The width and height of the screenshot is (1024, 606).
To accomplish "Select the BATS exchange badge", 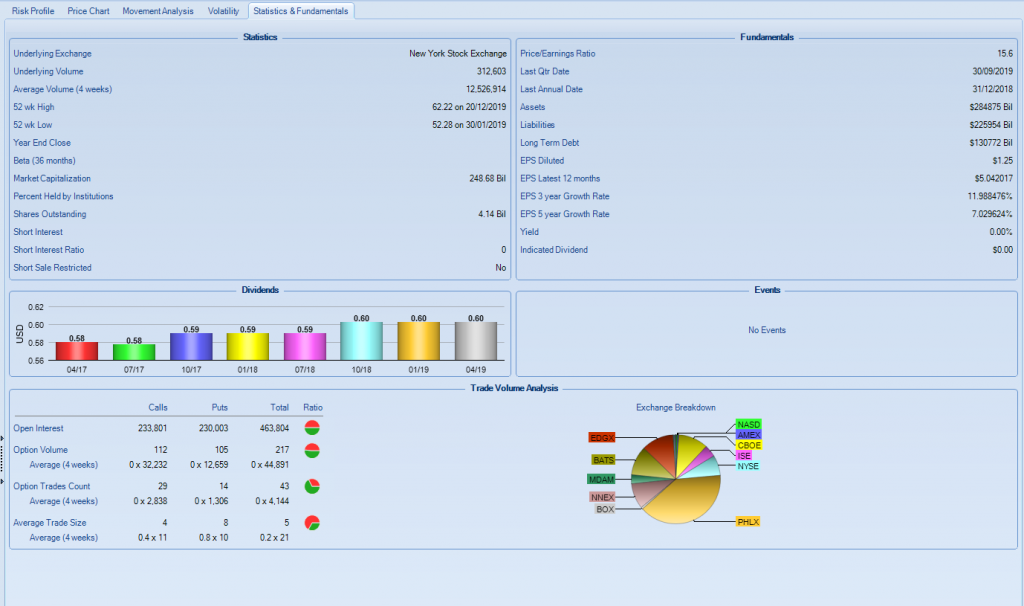I will pyautogui.click(x=603, y=461).
